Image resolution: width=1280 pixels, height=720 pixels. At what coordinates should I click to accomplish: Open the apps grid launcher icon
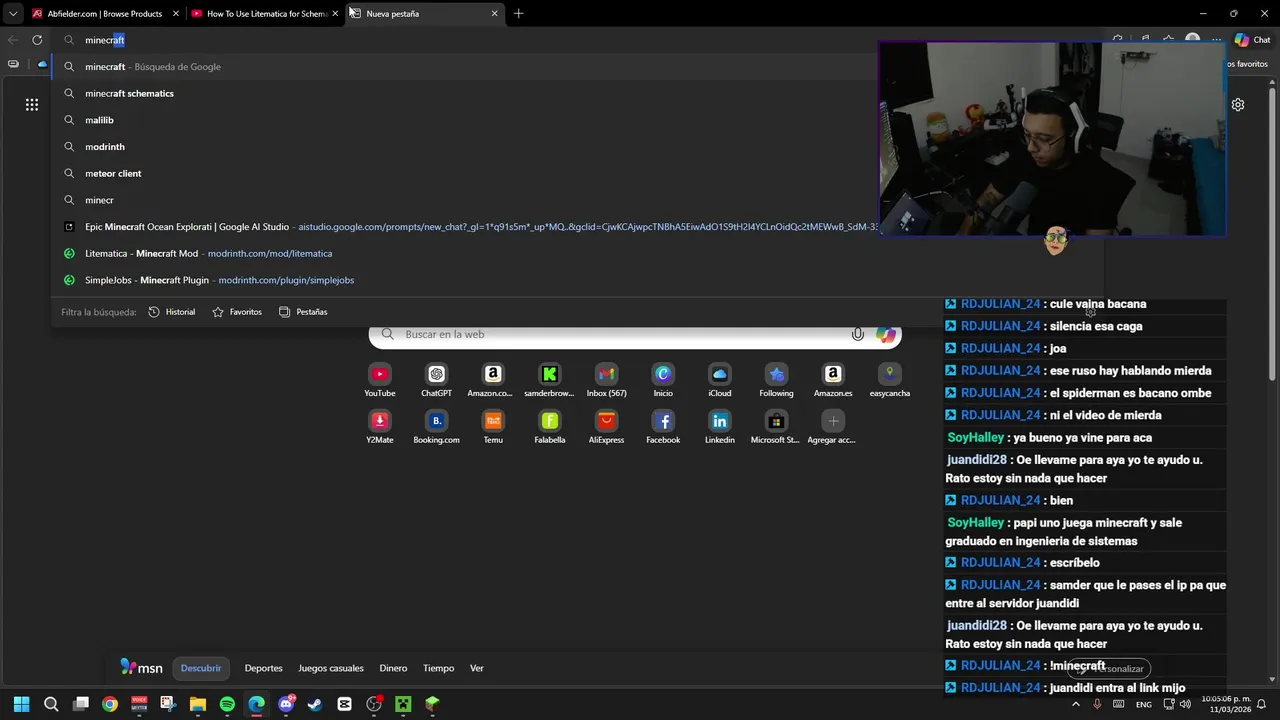[32, 104]
